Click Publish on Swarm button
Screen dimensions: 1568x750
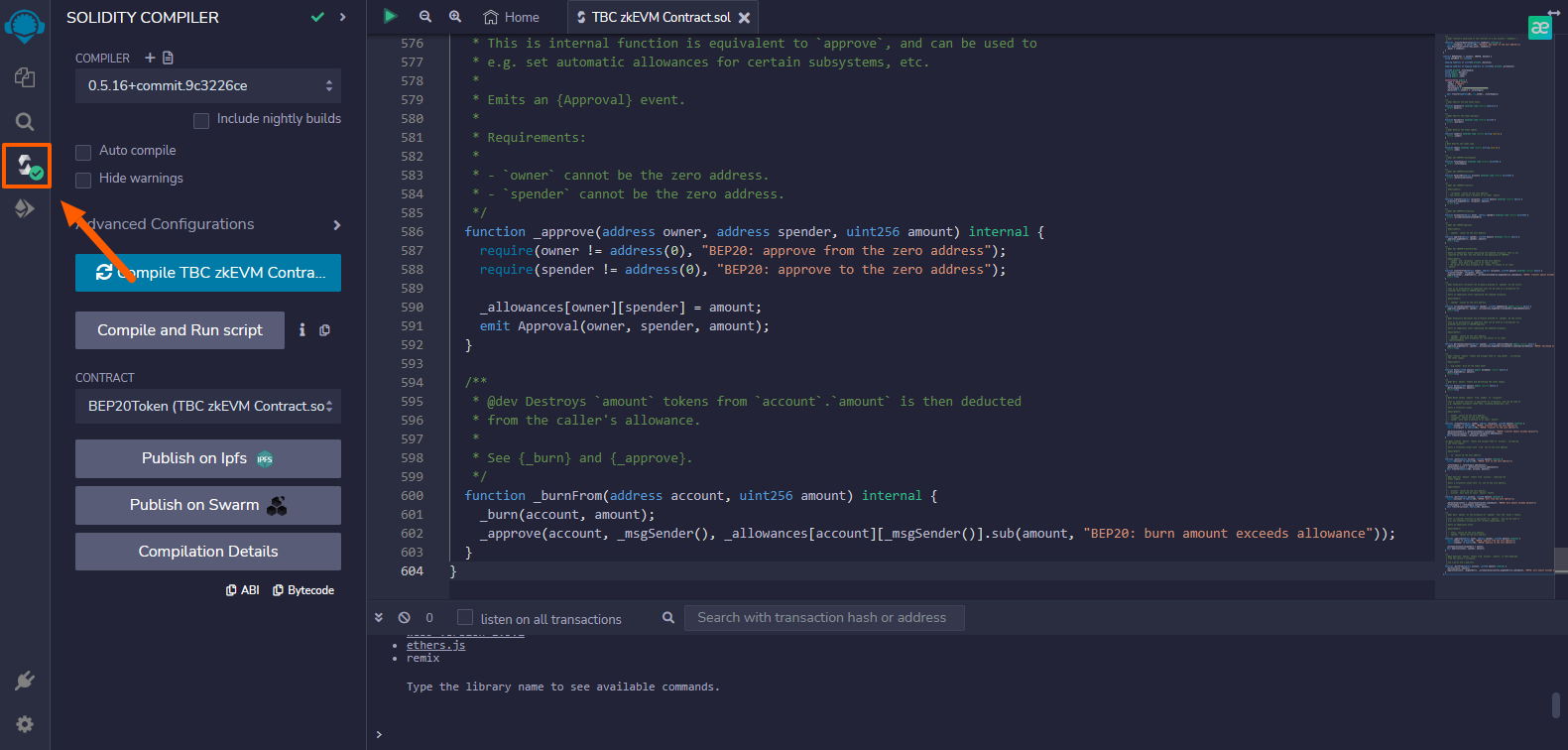(208, 505)
